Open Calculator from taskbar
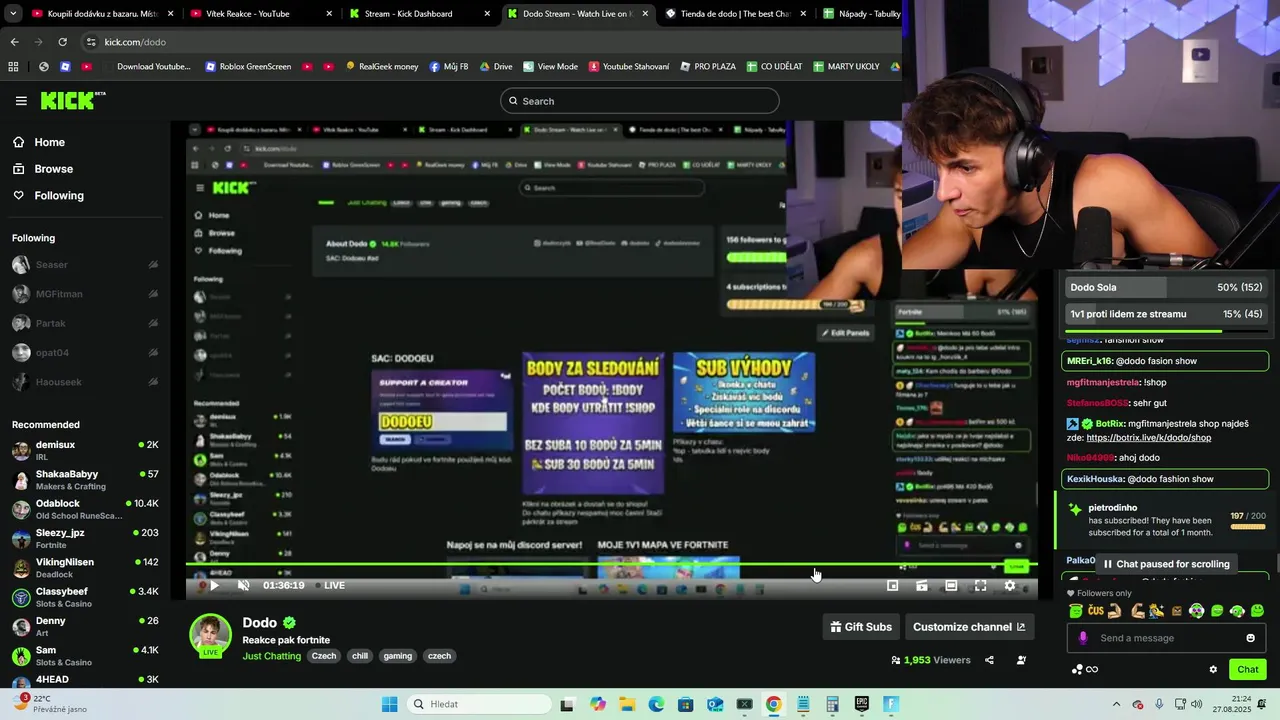The height and width of the screenshot is (720, 1280). coord(832,704)
